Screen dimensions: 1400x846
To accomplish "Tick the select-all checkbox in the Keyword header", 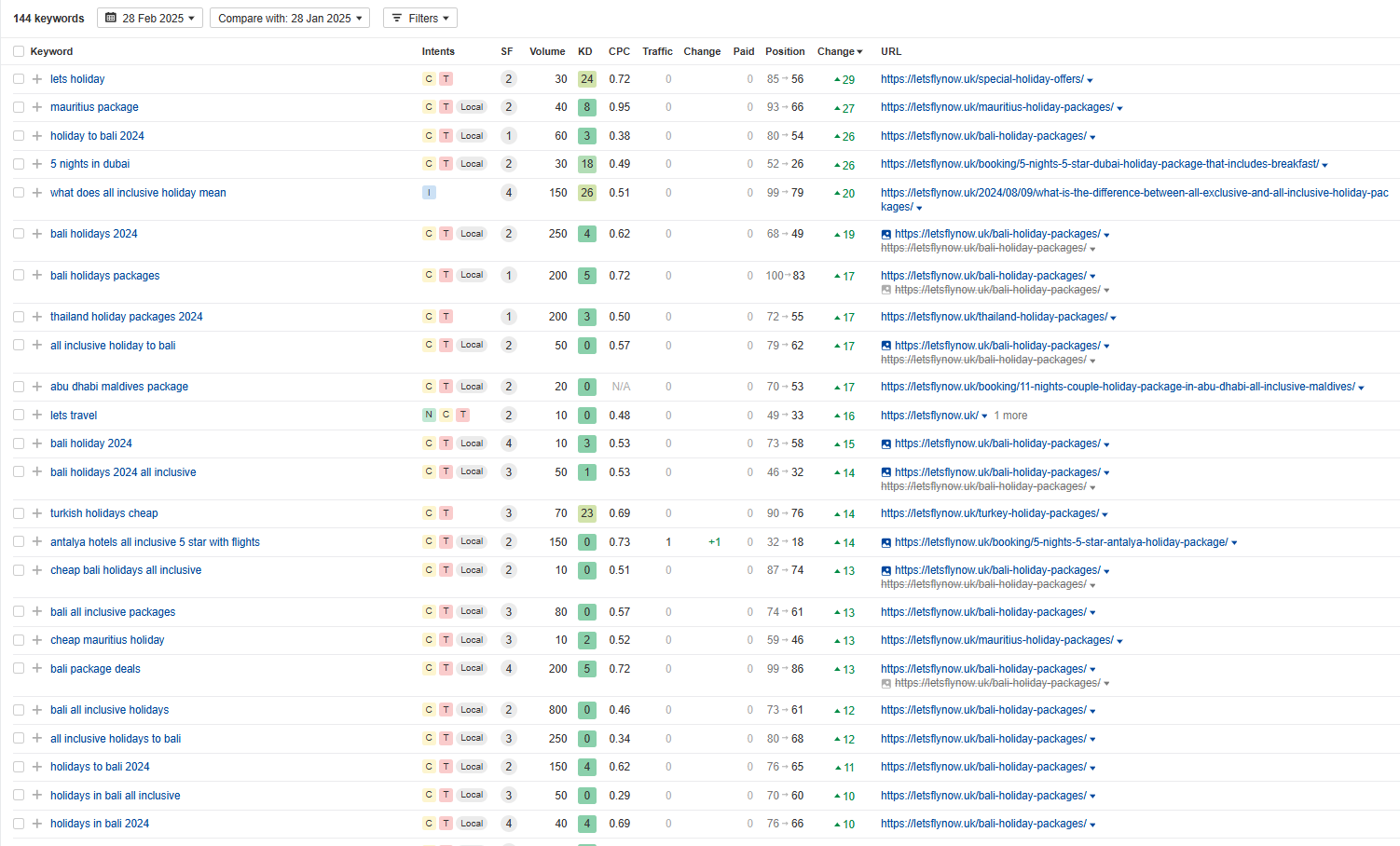I will pyautogui.click(x=19, y=51).
